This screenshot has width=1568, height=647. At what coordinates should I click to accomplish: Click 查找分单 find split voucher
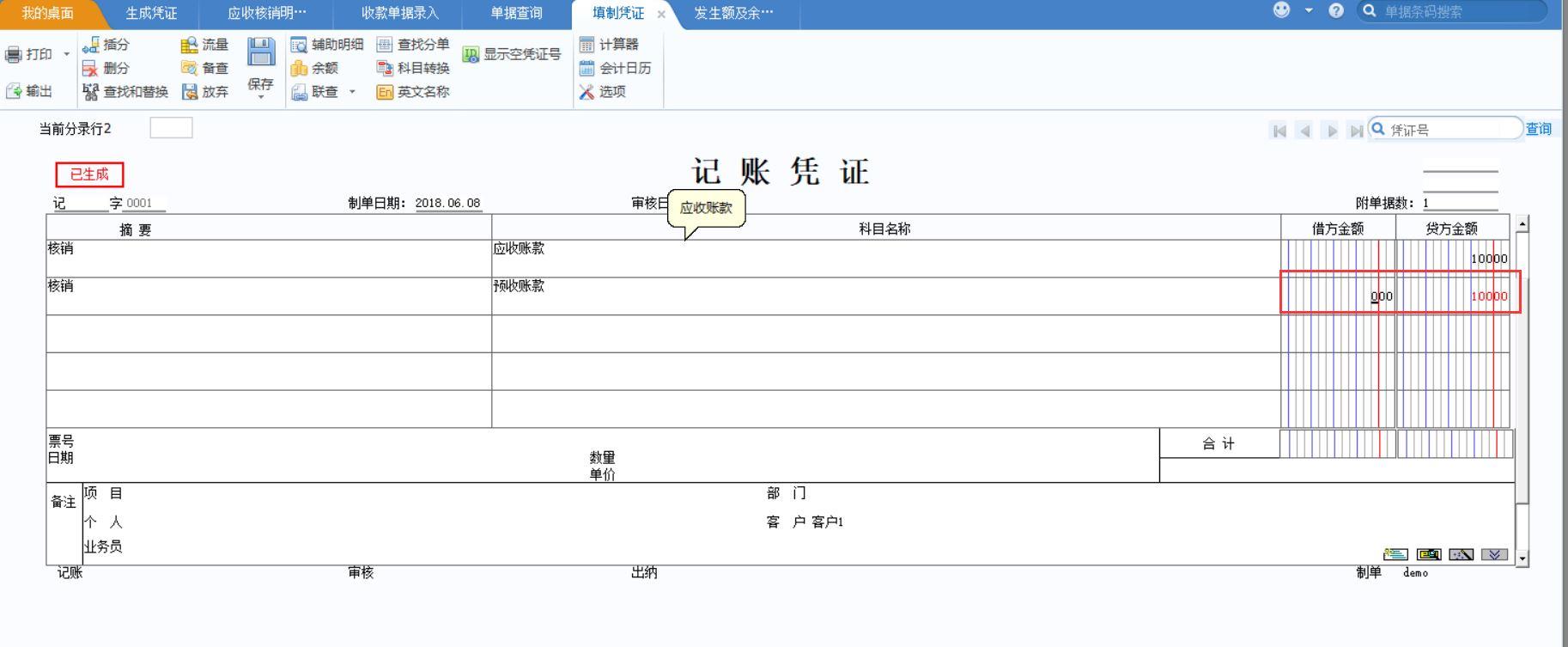[412, 45]
